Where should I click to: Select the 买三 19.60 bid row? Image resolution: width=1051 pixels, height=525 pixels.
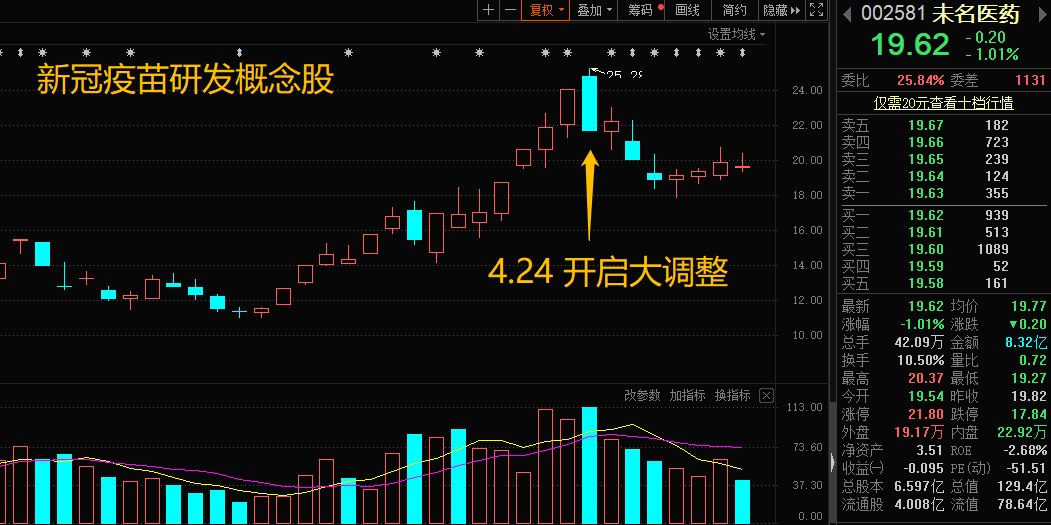tap(942, 249)
